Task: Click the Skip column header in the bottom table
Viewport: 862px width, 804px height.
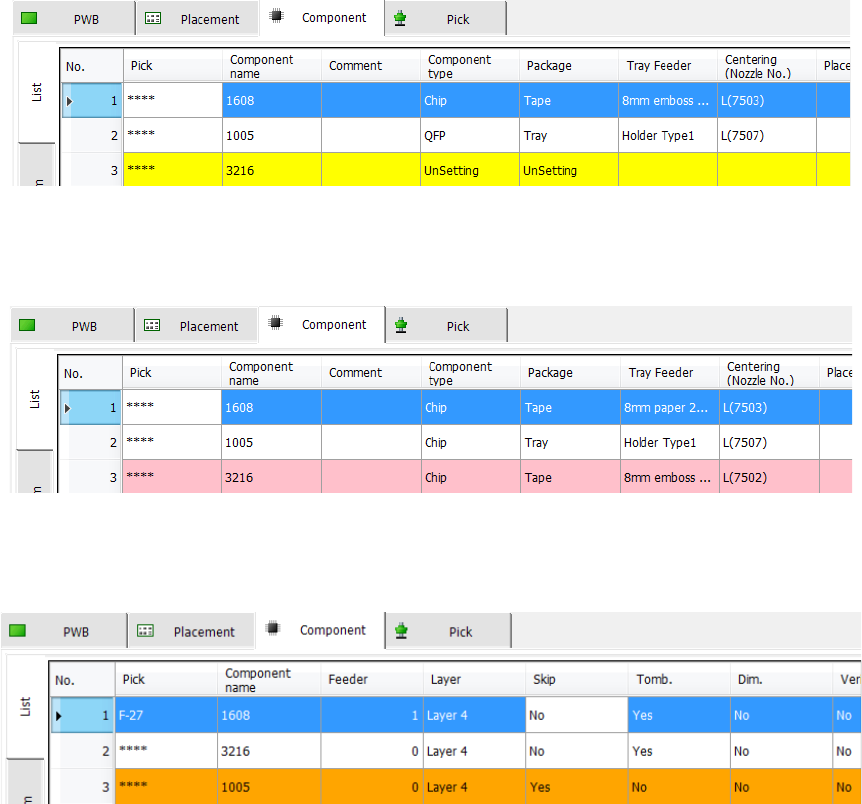Action: (x=577, y=680)
